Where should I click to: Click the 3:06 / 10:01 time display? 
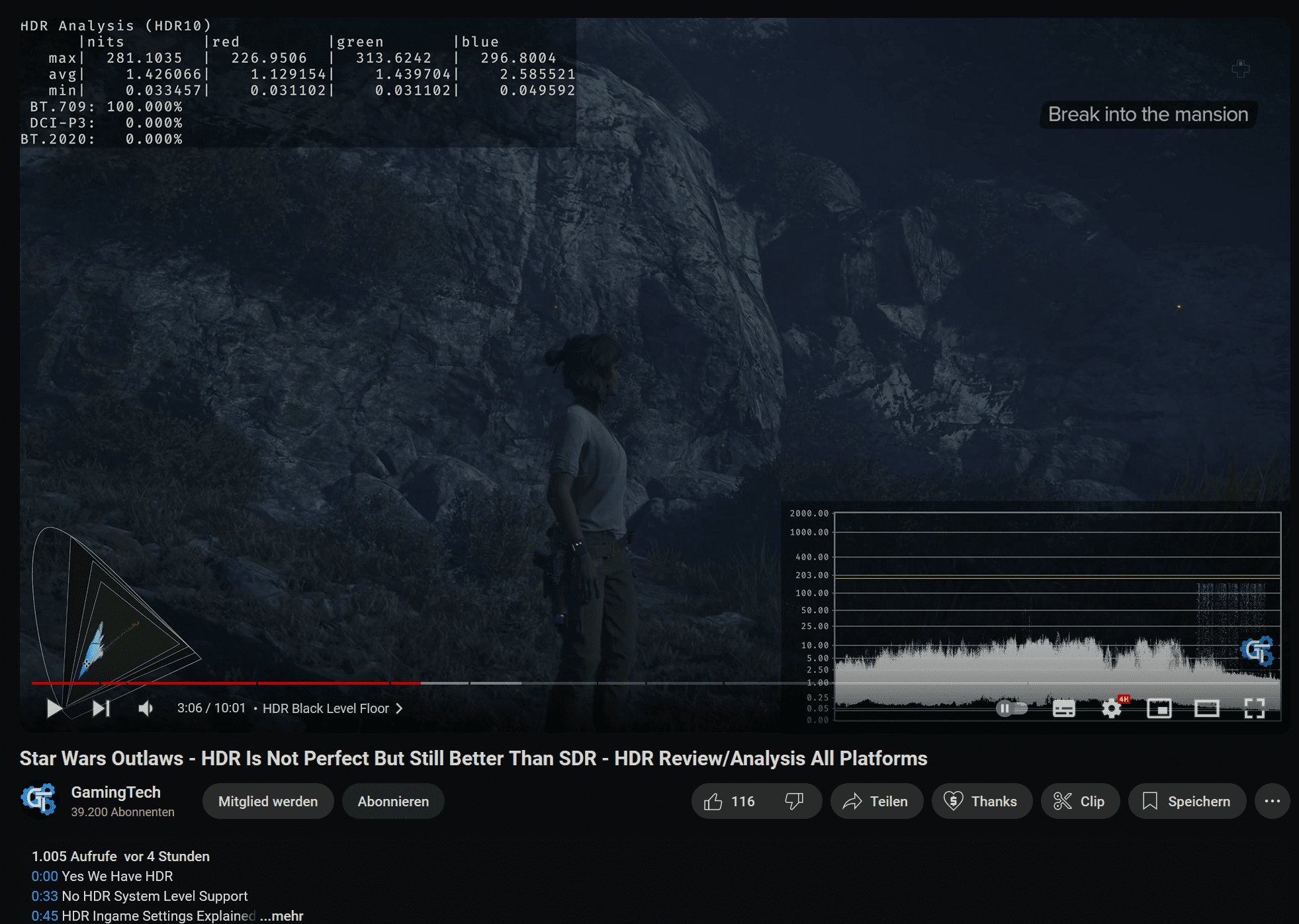click(x=211, y=708)
